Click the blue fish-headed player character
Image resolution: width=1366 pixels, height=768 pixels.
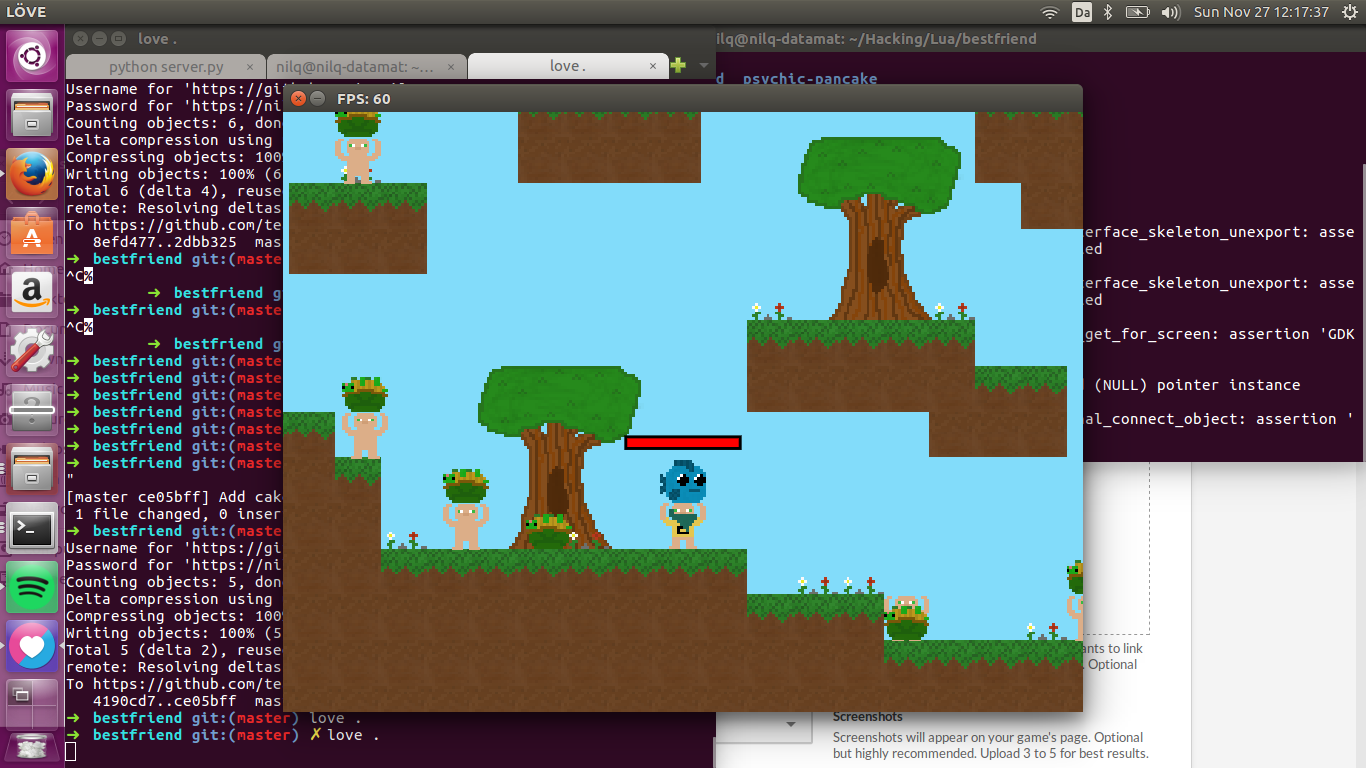coord(683,504)
